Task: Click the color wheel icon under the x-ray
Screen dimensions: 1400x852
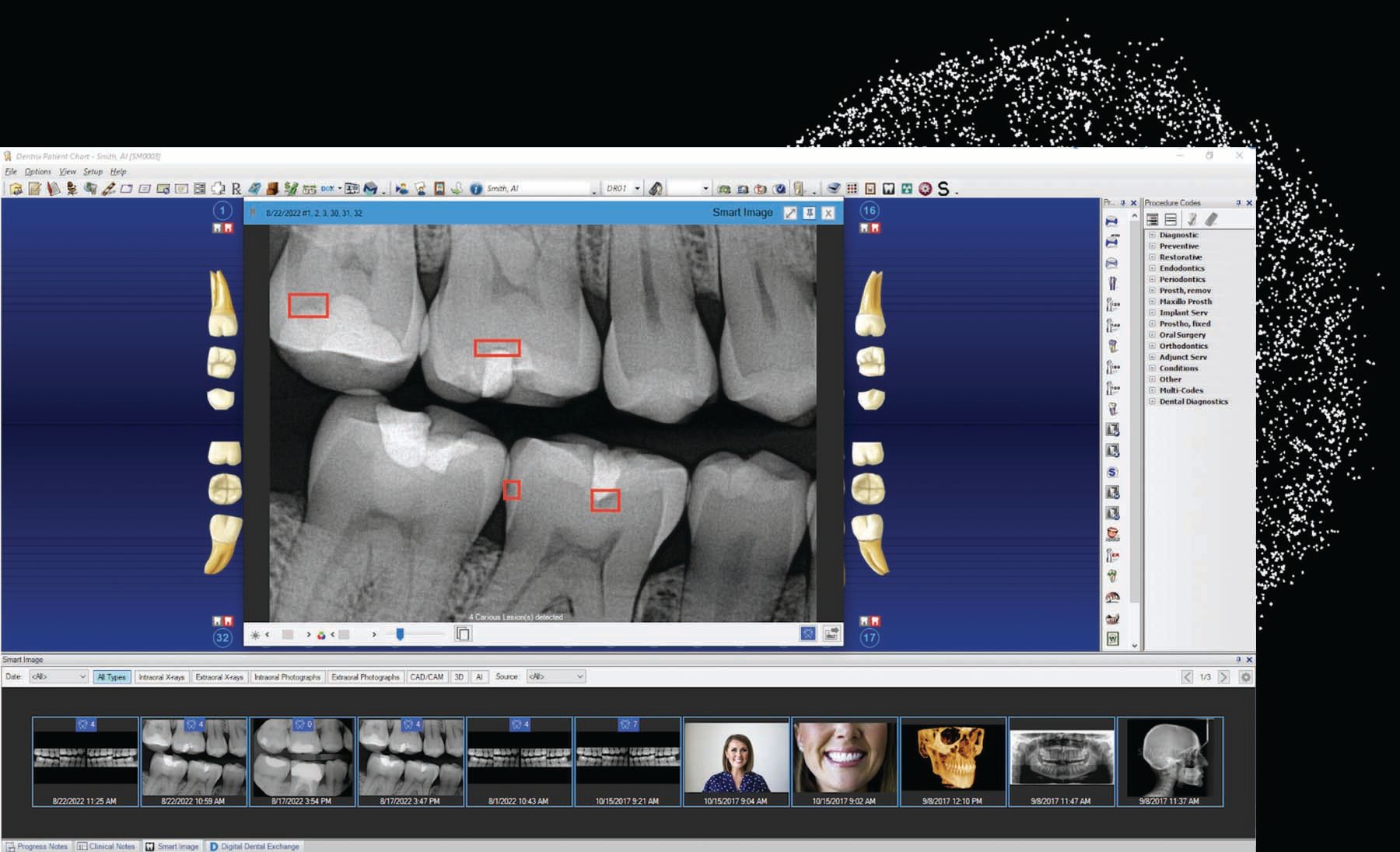Action: [321, 634]
